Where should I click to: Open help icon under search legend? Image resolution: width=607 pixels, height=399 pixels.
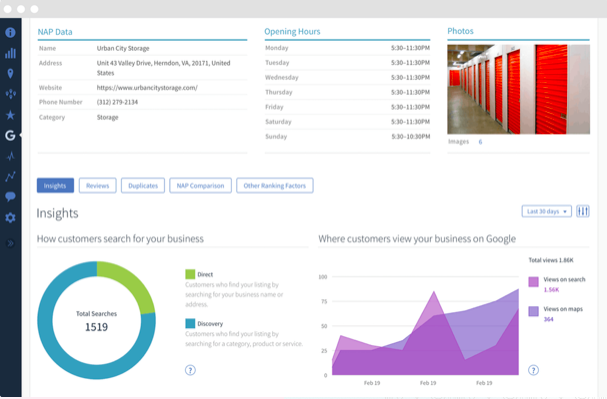(x=190, y=370)
